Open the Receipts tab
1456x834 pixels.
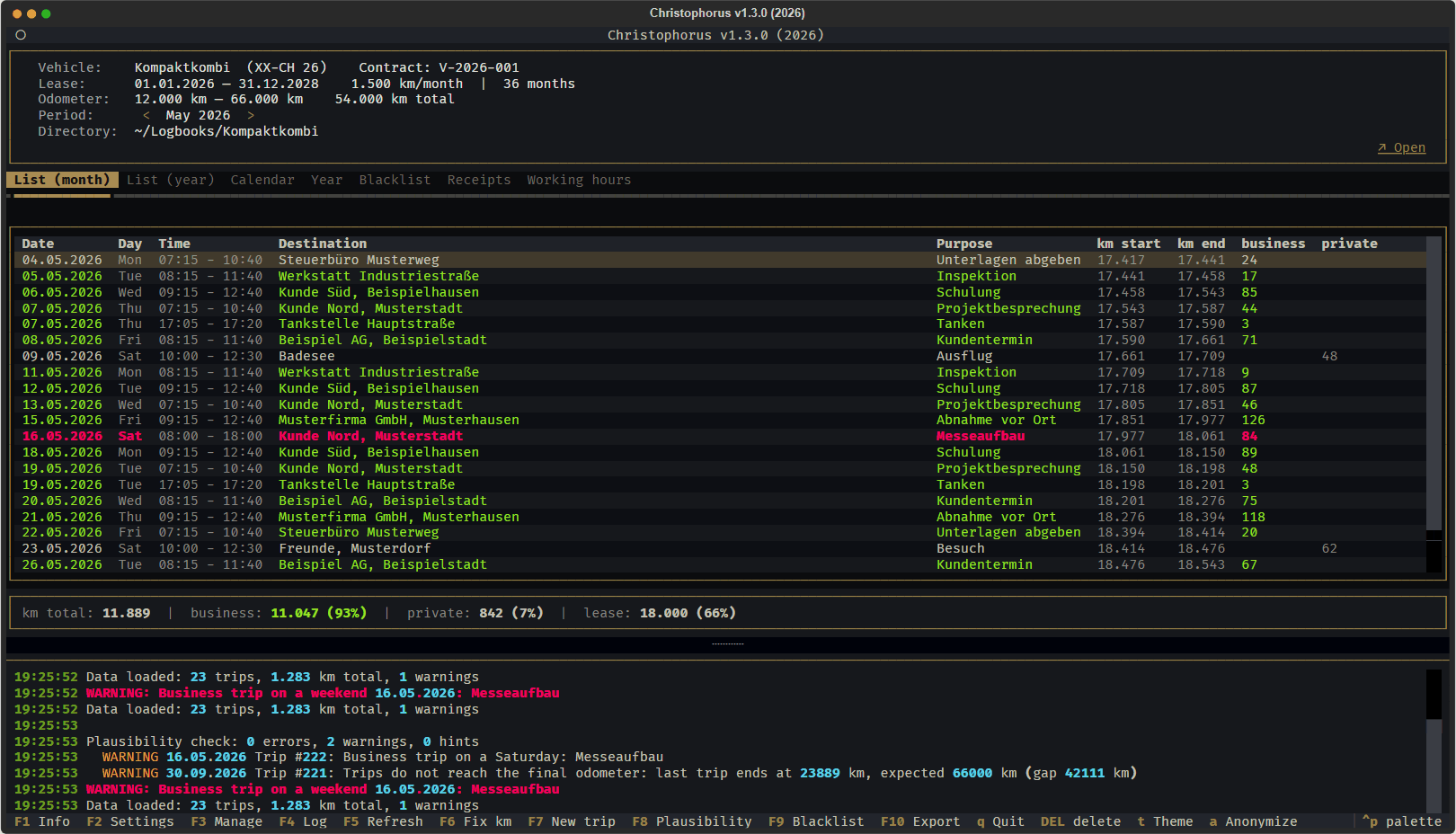[479, 180]
